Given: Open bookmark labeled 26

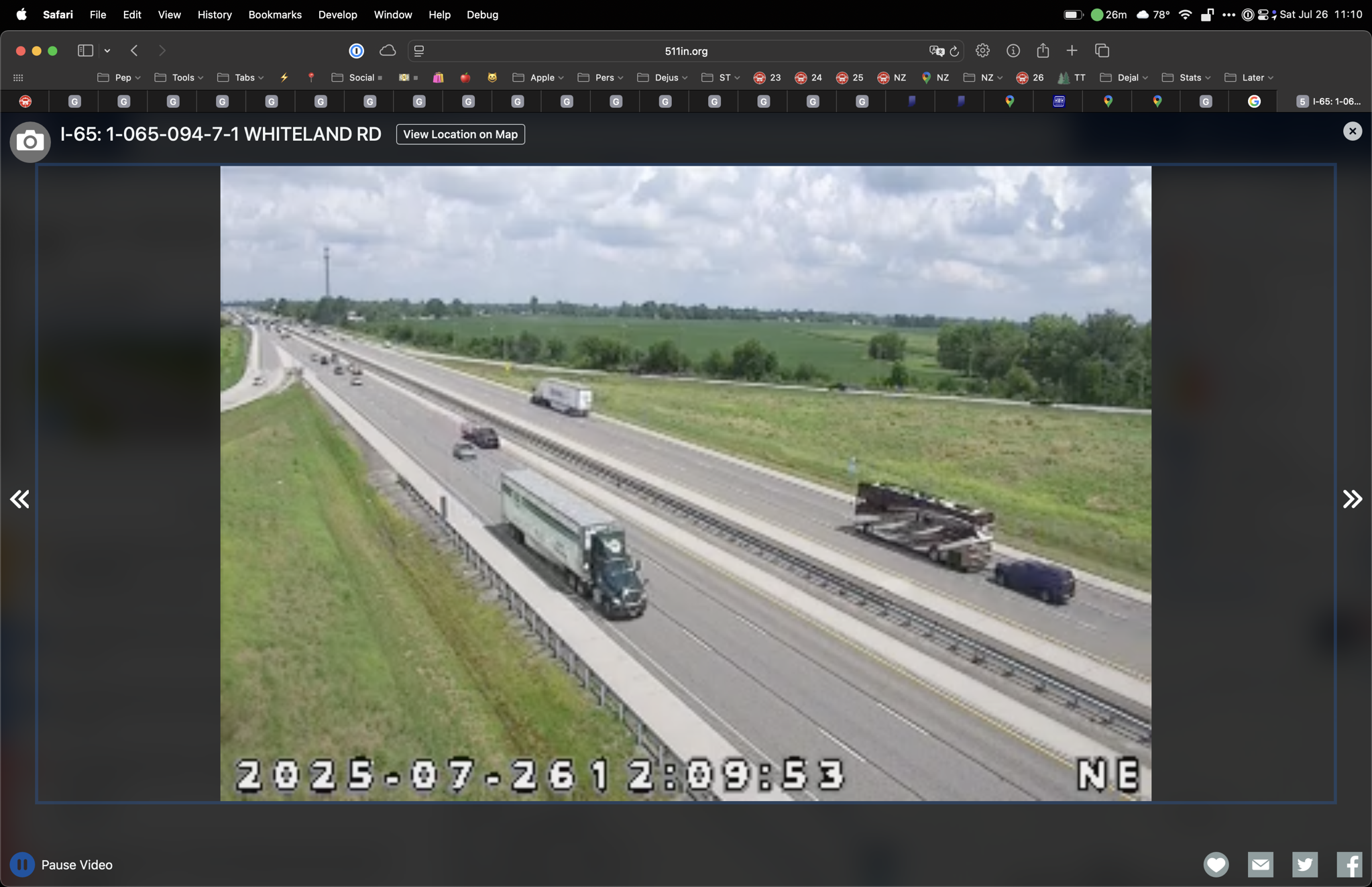Looking at the screenshot, I should click(x=1030, y=78).
